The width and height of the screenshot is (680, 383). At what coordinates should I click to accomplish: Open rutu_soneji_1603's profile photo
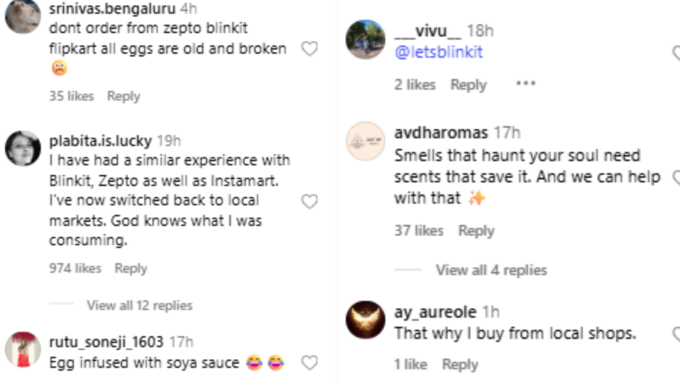pos(23,350)
